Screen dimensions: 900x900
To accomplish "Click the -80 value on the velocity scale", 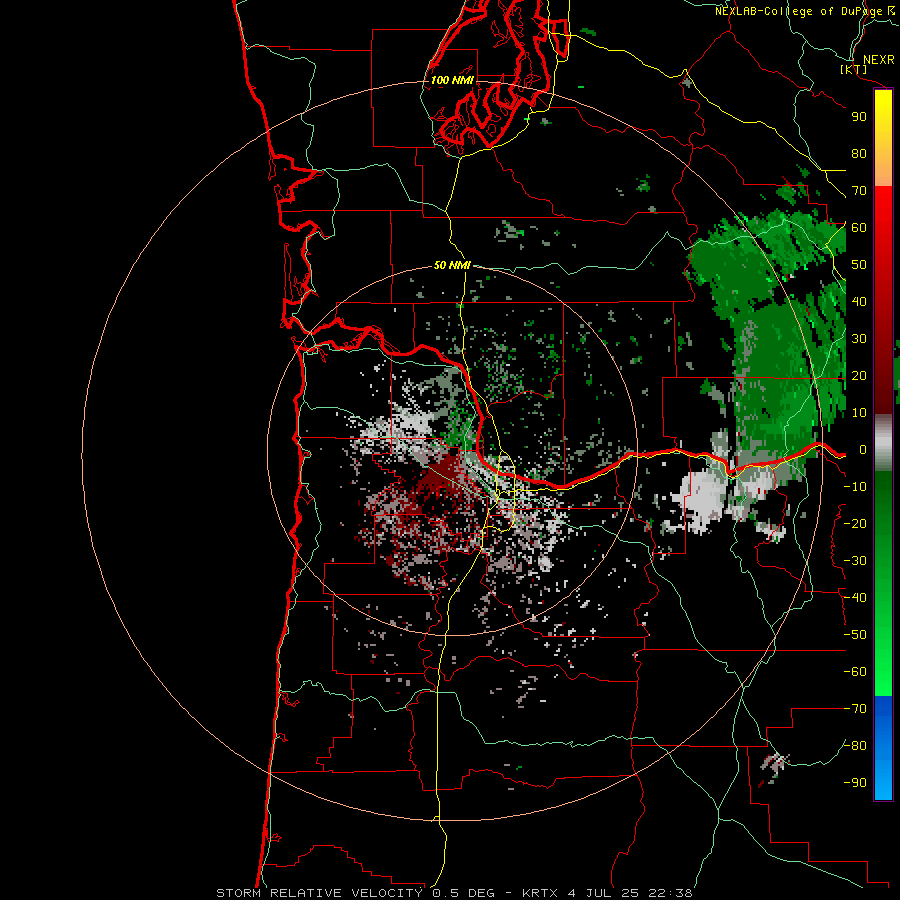I will [855, 746].
